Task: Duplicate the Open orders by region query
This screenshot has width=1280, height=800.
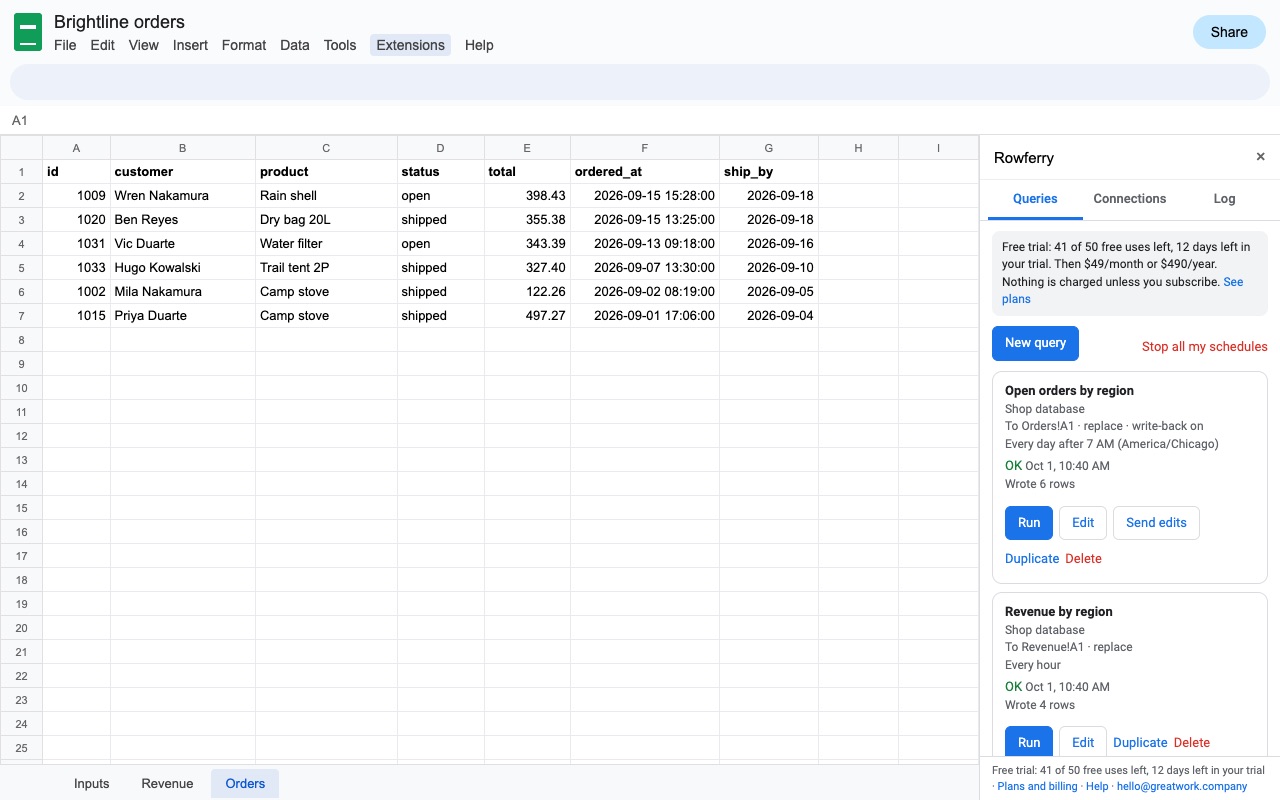Action: tap(1032, 559)
